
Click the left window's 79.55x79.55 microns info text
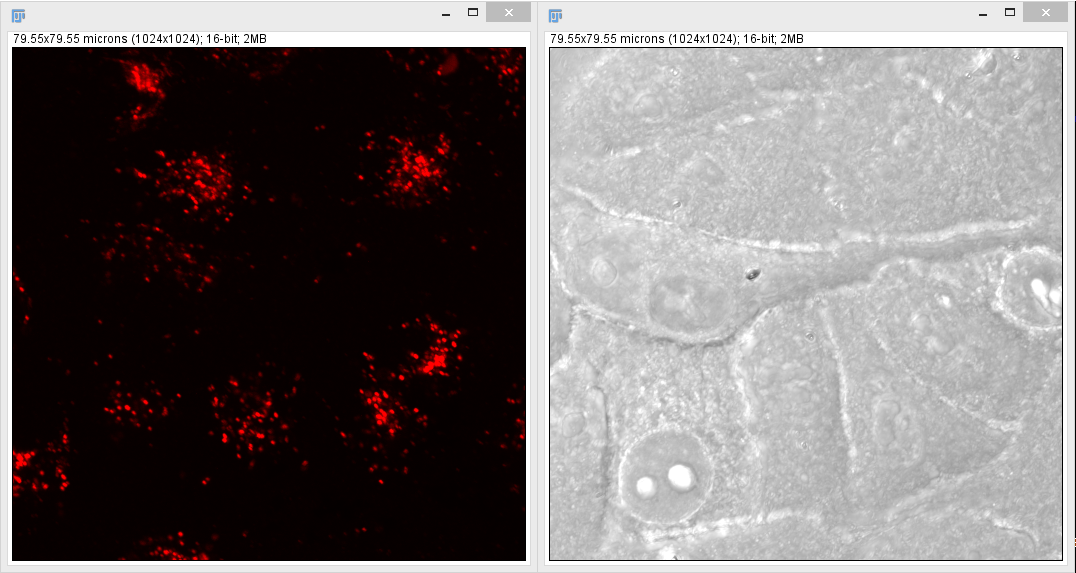[140, 39]
